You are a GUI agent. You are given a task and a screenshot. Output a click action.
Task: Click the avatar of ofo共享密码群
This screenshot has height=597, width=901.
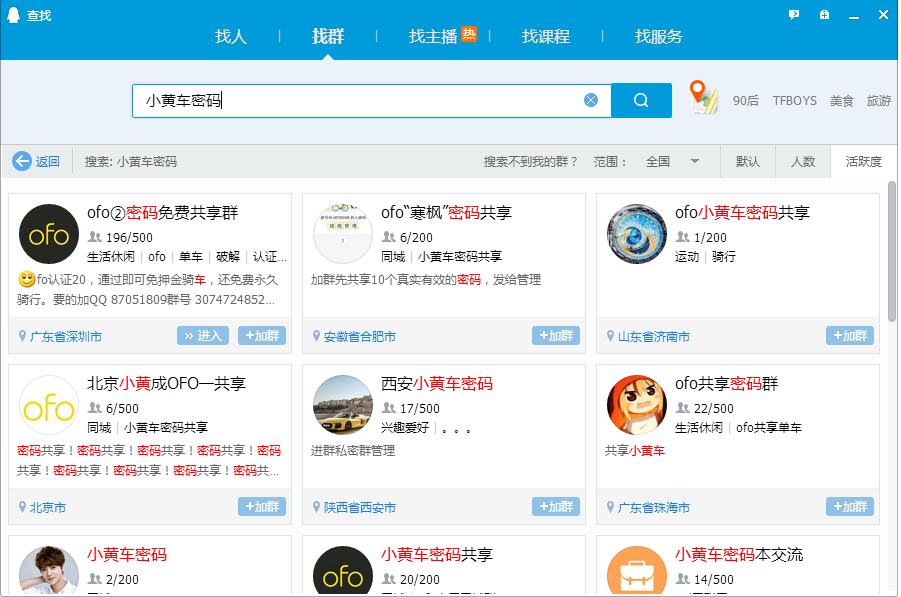[637, 405]
